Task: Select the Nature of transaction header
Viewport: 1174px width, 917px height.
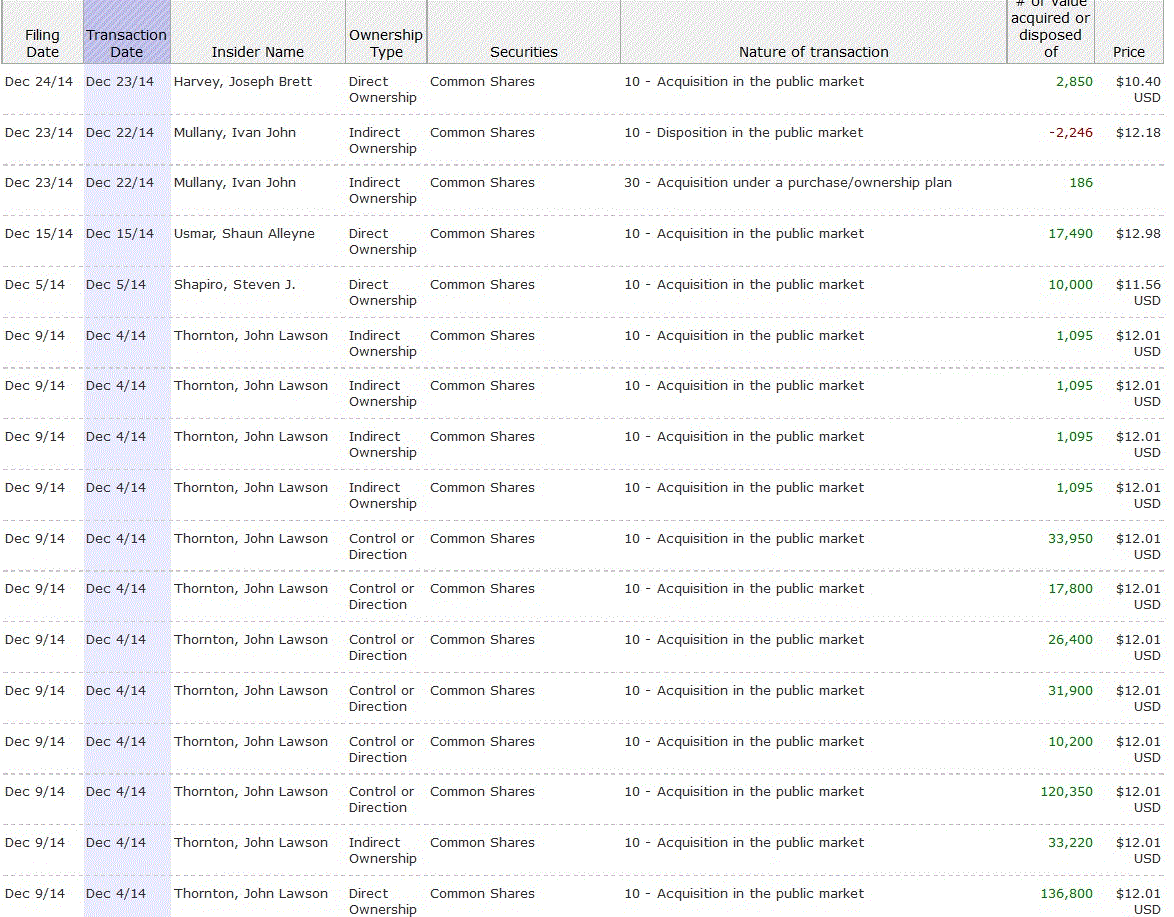Action: 813,52
